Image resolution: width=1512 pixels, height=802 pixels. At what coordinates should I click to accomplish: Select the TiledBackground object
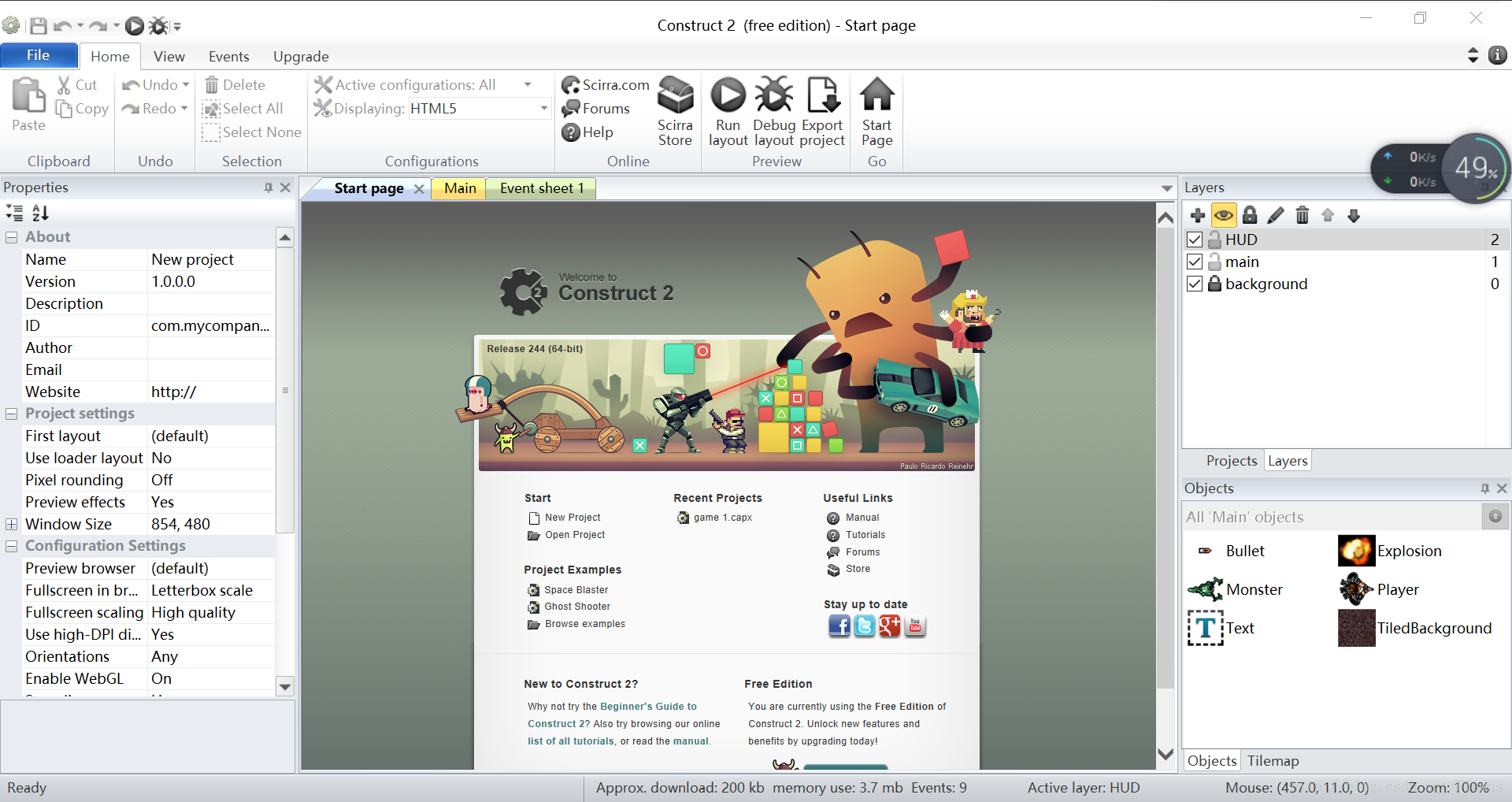[1415, 628]
